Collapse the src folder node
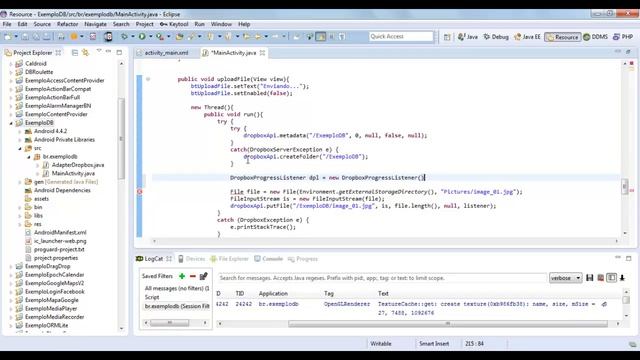The width and height of the screenshot is (640, 360). [x=20, y=148]
